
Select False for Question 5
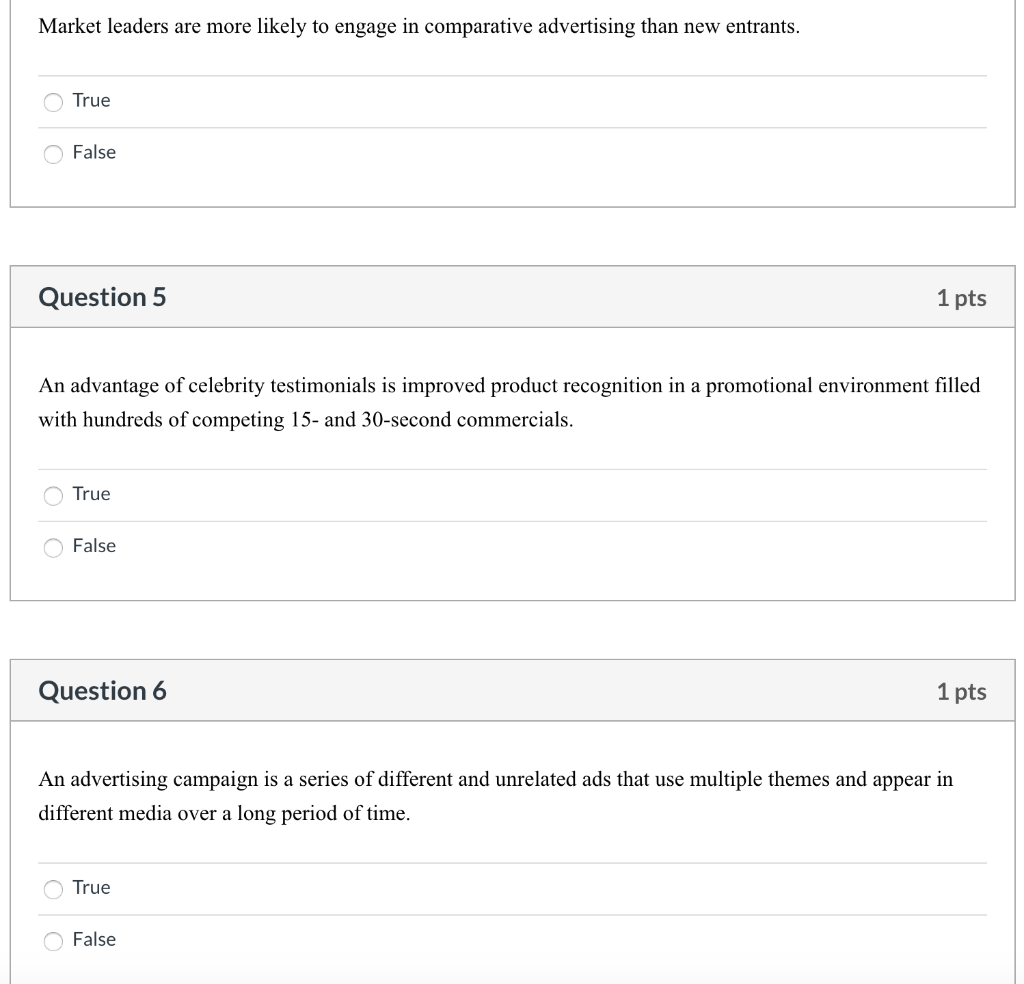click(x=53, y=547)
